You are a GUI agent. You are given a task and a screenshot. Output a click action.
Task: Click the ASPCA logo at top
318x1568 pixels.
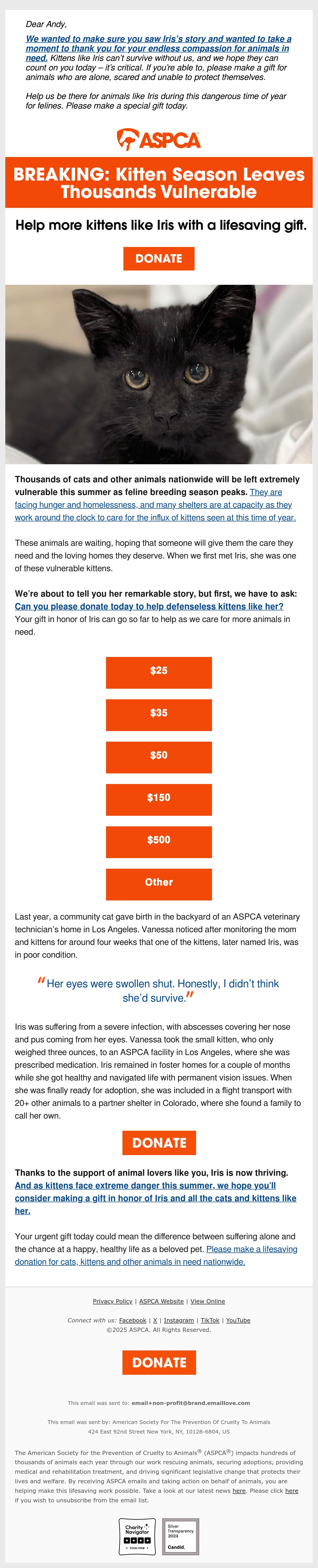click(x=159, y=139)
